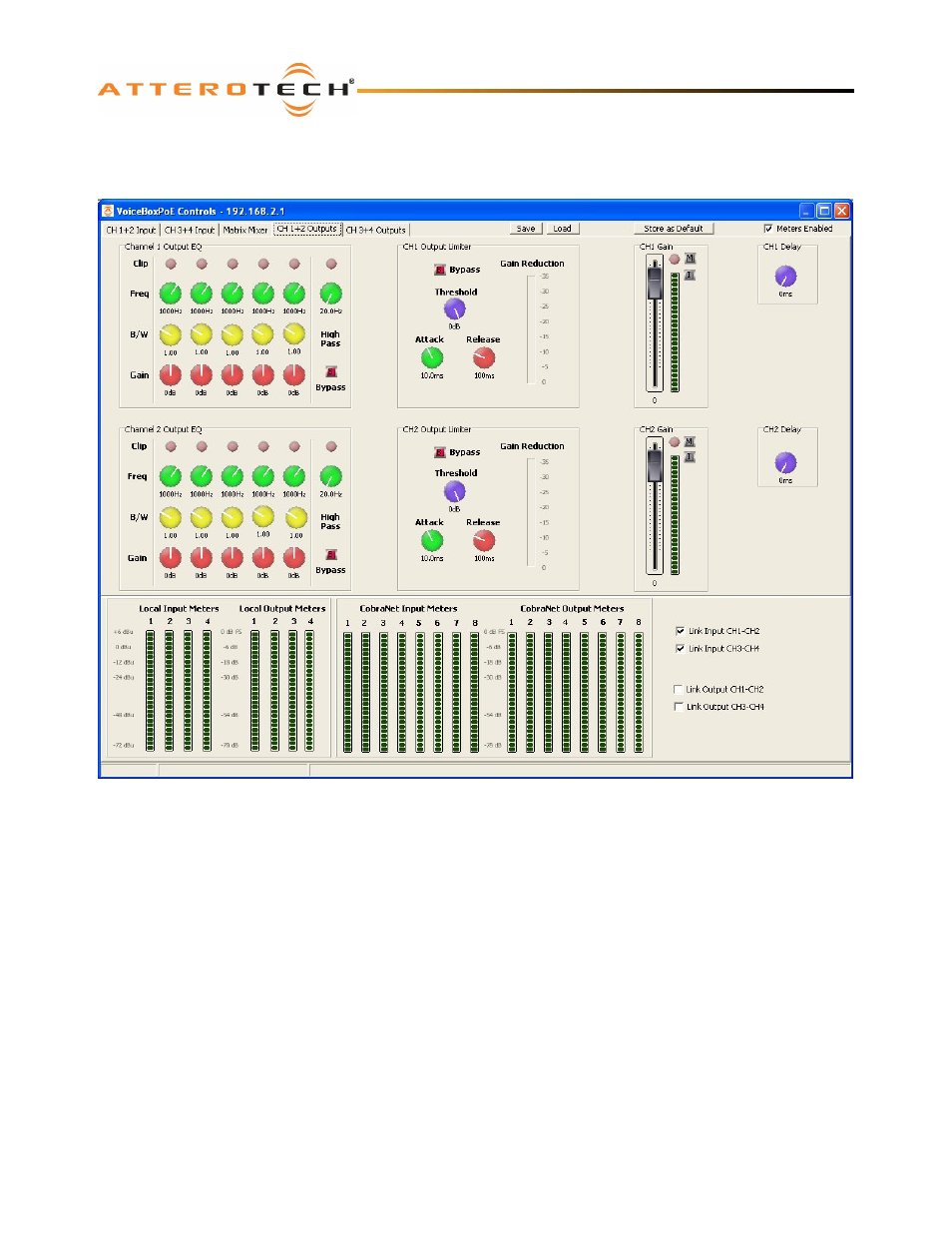
Task: Mute CH2 with the M button
Action: pyautogui.click(x=690, y=441)
